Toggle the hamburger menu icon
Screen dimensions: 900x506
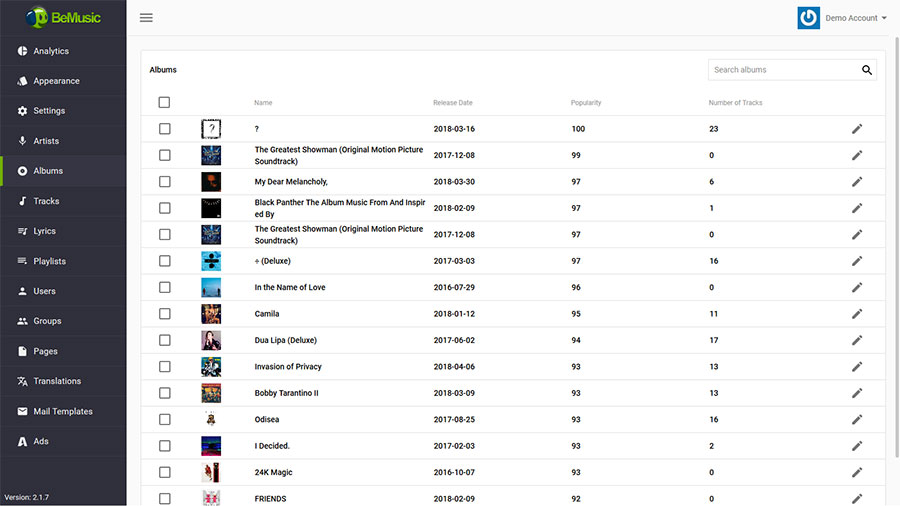tap(146, 18)
